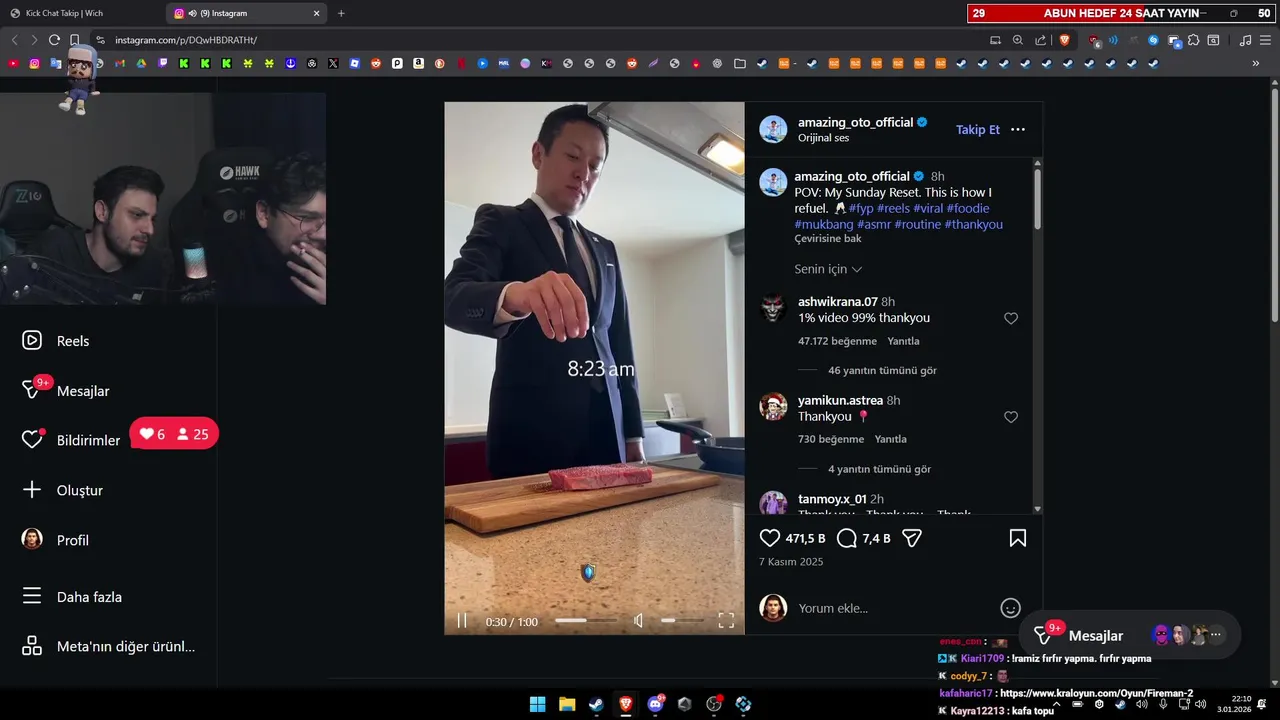Screen dimensions: 1280x720
Task: Open X bookmark in bookmarks bar
Action: [x=333, y=63]
